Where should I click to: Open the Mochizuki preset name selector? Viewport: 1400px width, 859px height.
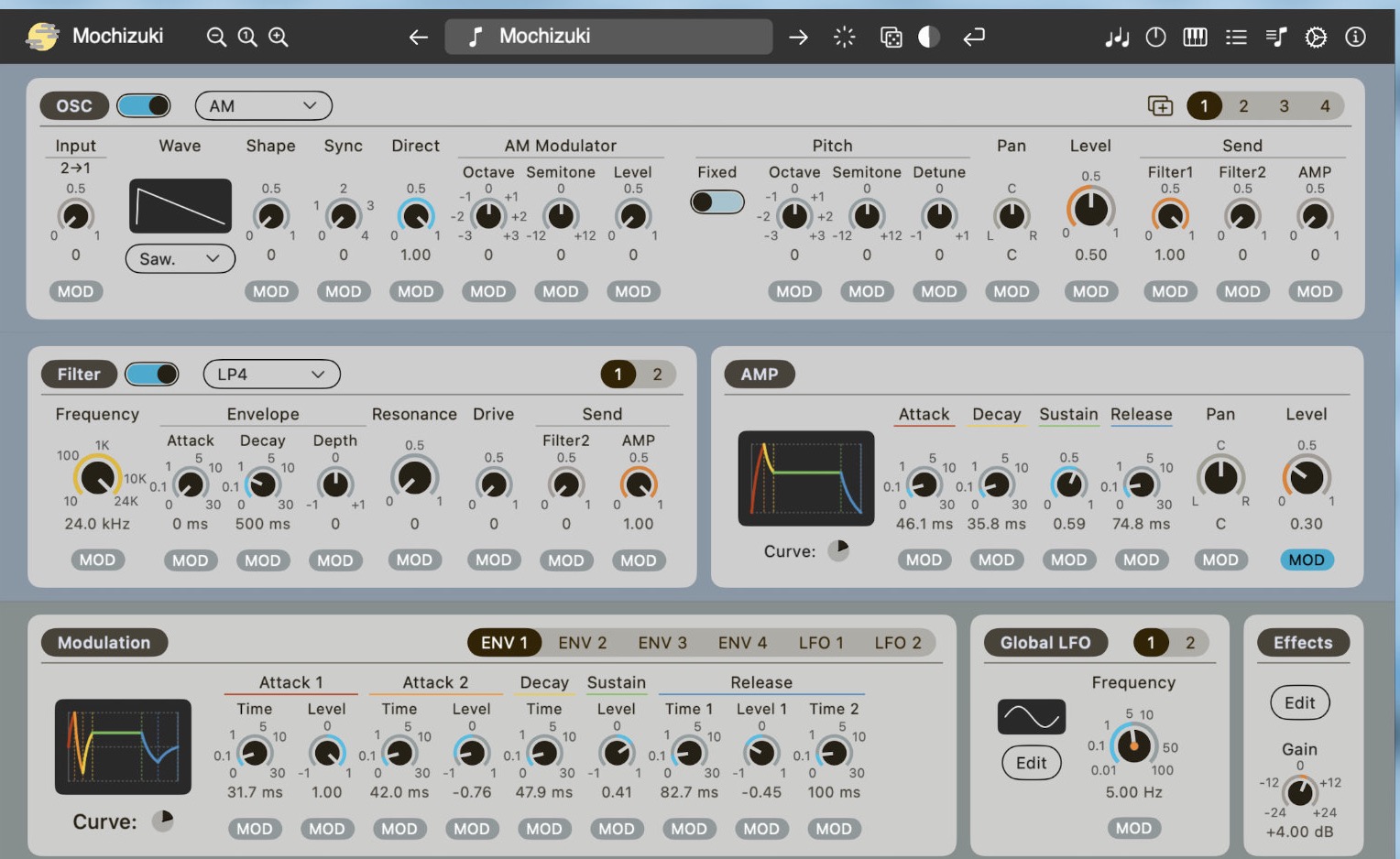pyautogui.click(x=608, y=37)
